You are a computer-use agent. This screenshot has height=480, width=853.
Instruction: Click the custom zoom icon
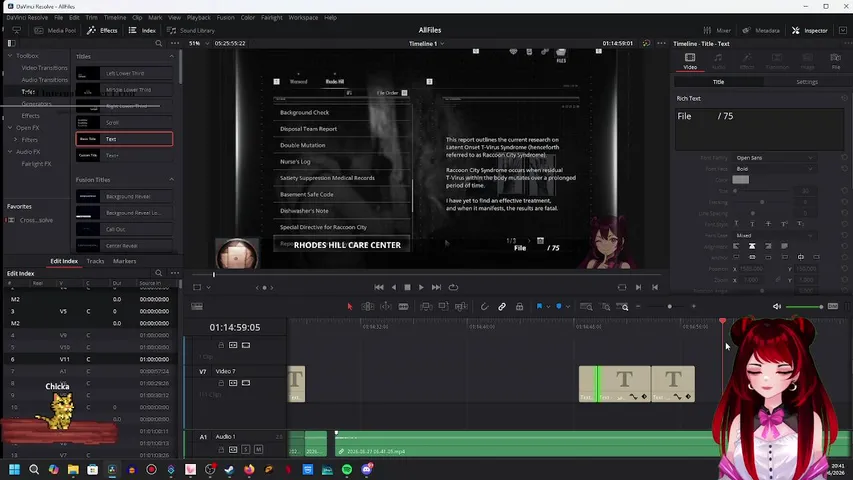pyautogui.click(x=622, y=306)
